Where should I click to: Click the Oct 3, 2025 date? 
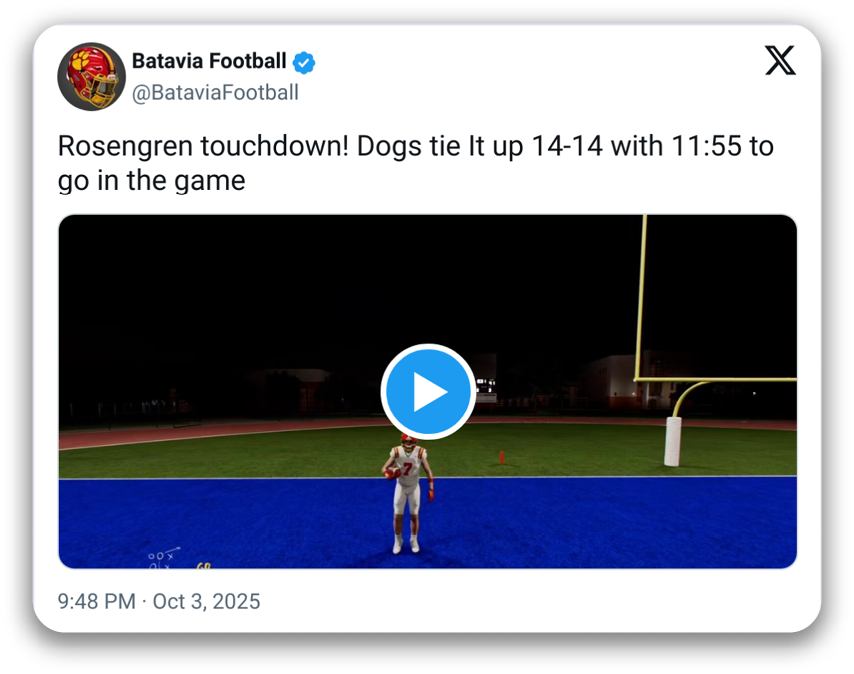[x=206, y=601]
